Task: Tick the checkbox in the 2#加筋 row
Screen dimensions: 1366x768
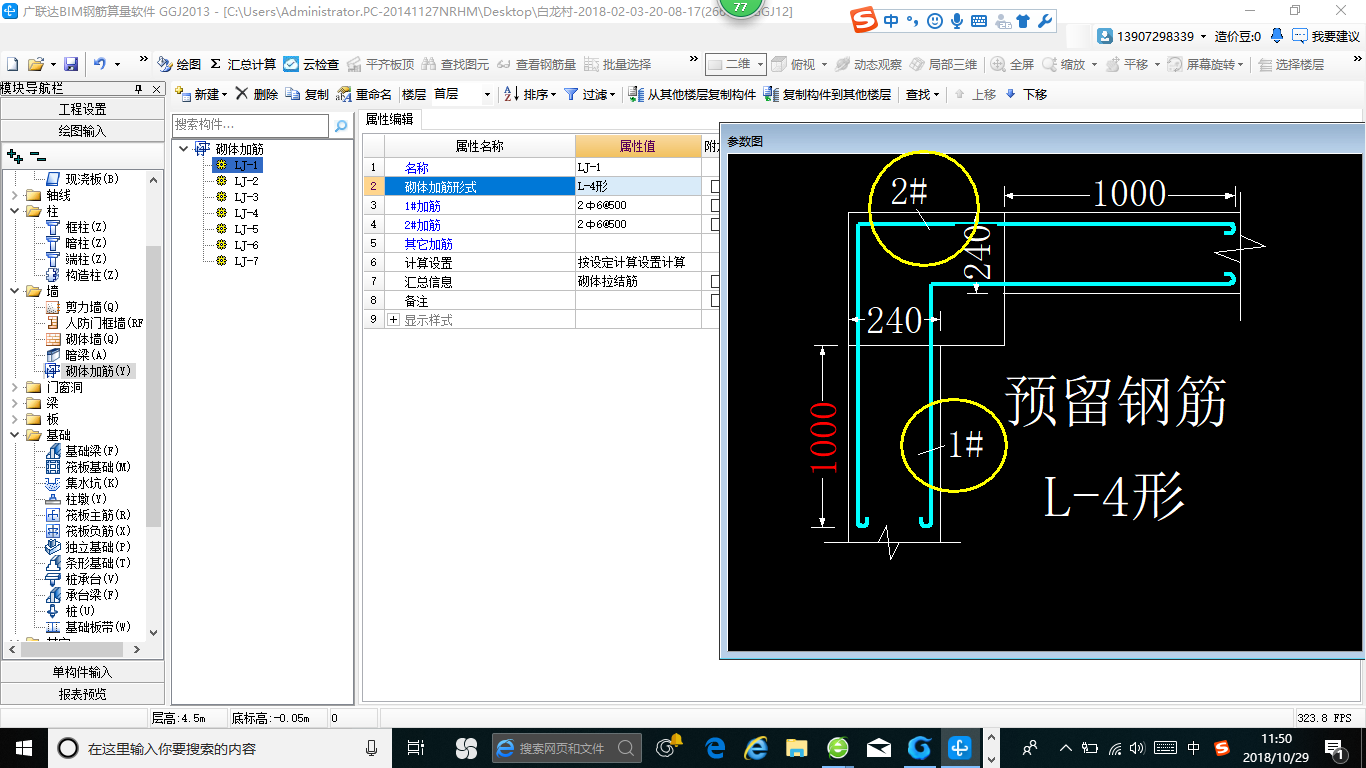Action: coord(714,224)
